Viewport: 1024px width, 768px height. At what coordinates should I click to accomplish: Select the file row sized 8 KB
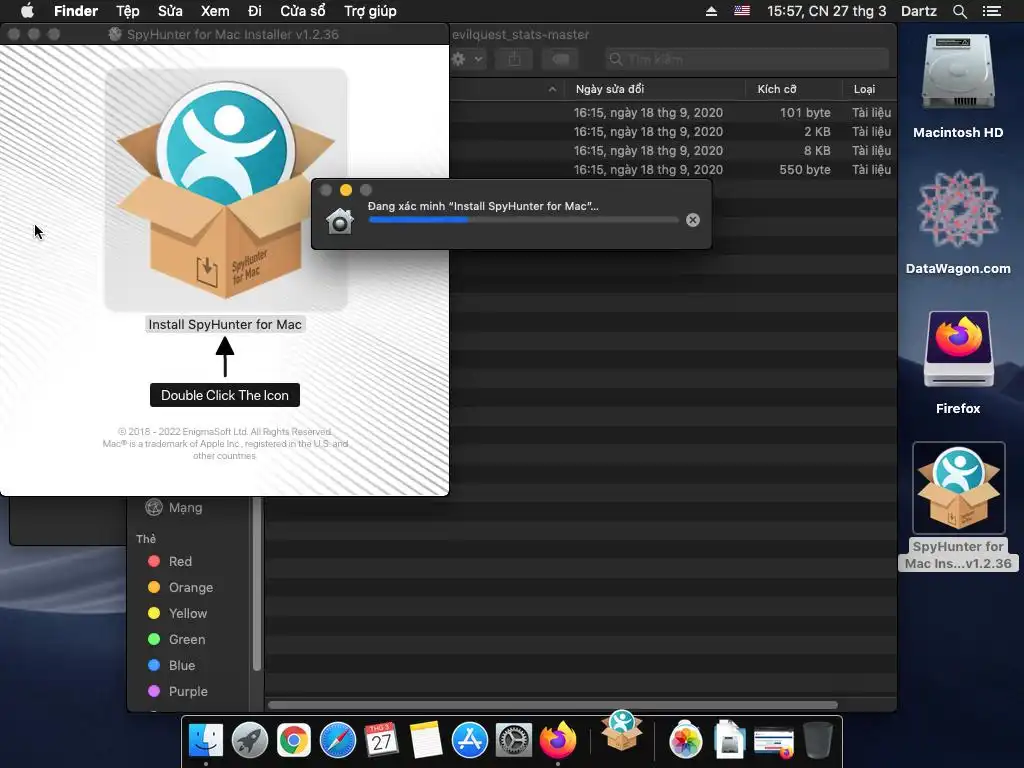pyautogui.click(x=672, y=150)
